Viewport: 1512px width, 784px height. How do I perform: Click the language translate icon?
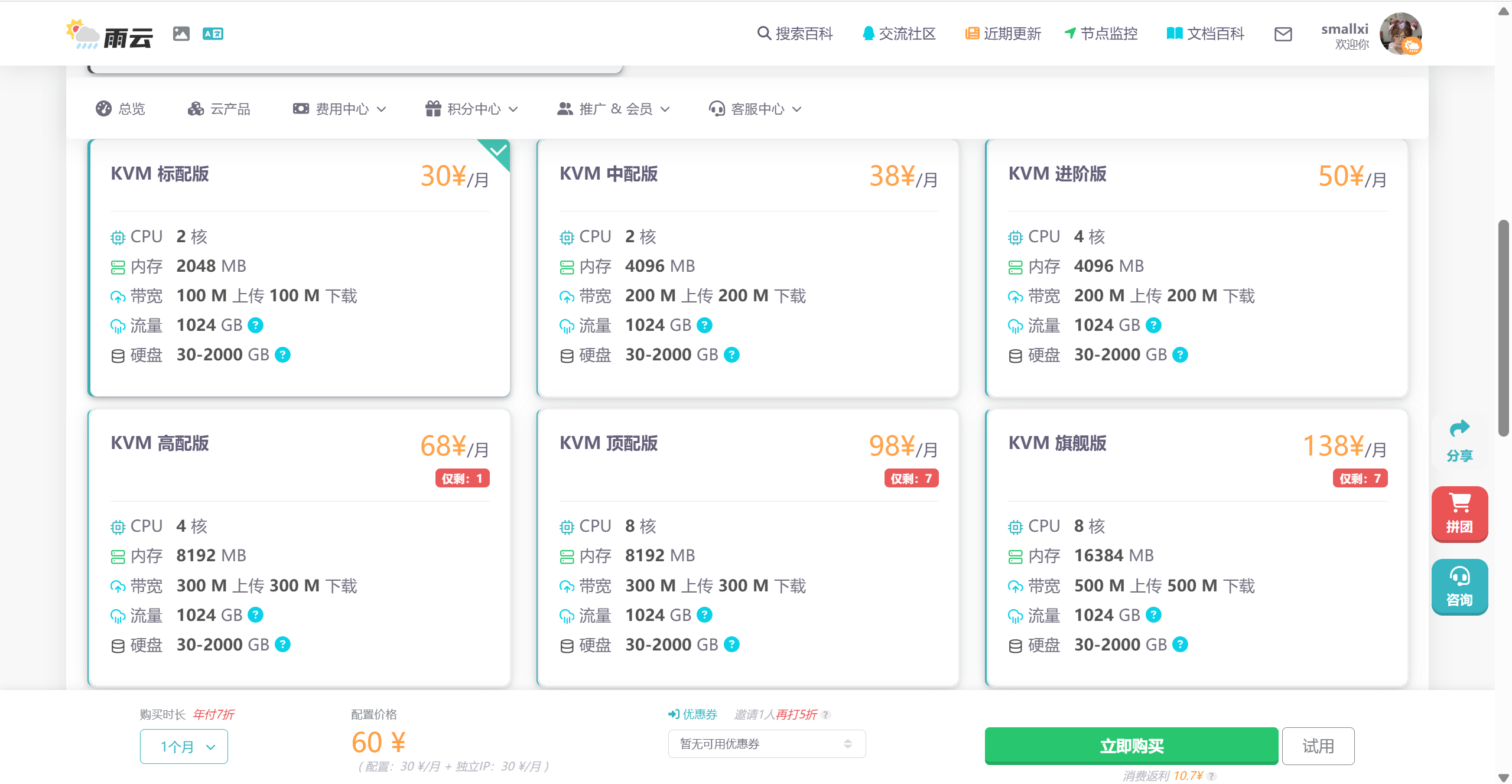point(213,34)
